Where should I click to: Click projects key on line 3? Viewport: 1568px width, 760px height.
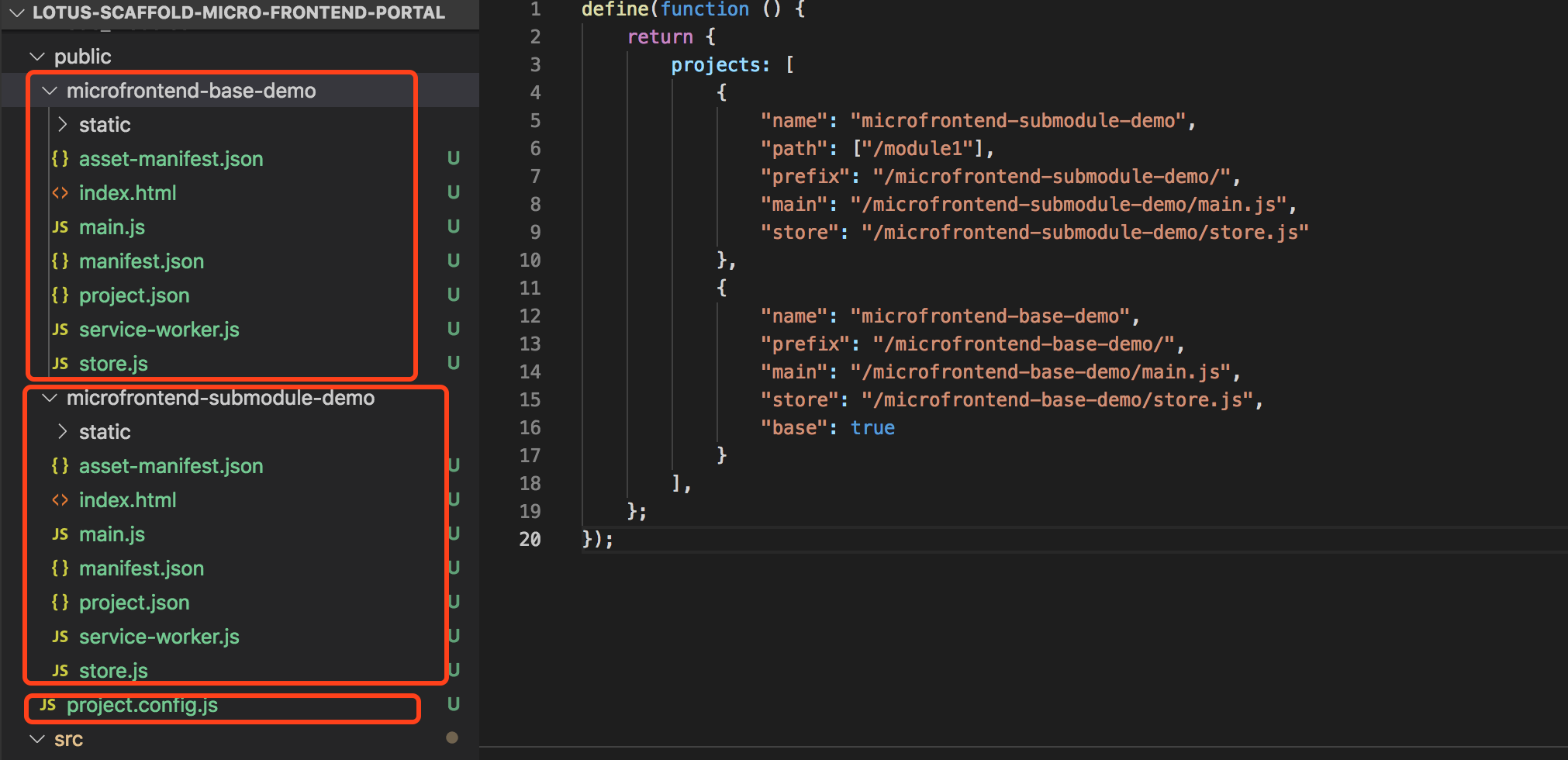(716, 64)
